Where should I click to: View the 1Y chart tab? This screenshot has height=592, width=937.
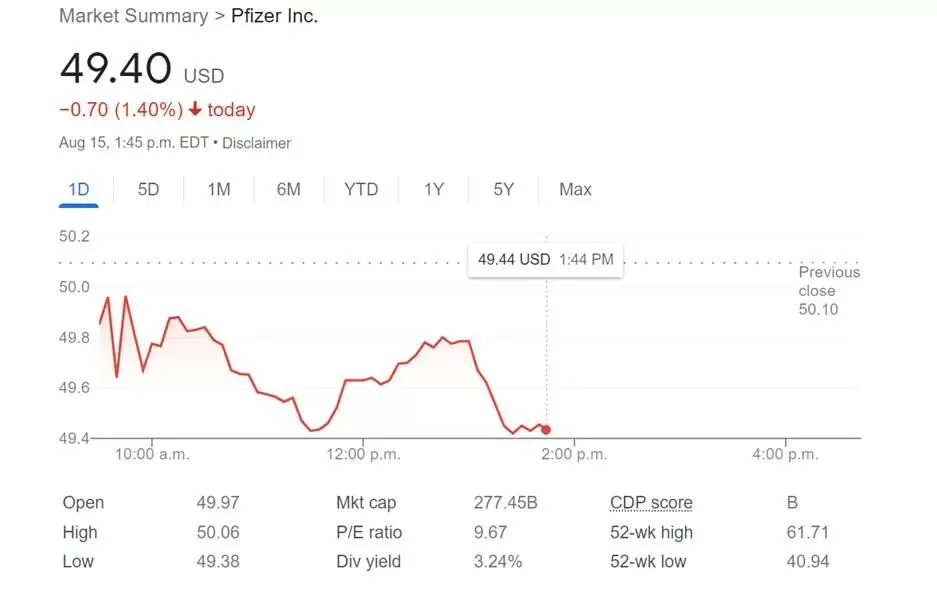tap(434, 190)
